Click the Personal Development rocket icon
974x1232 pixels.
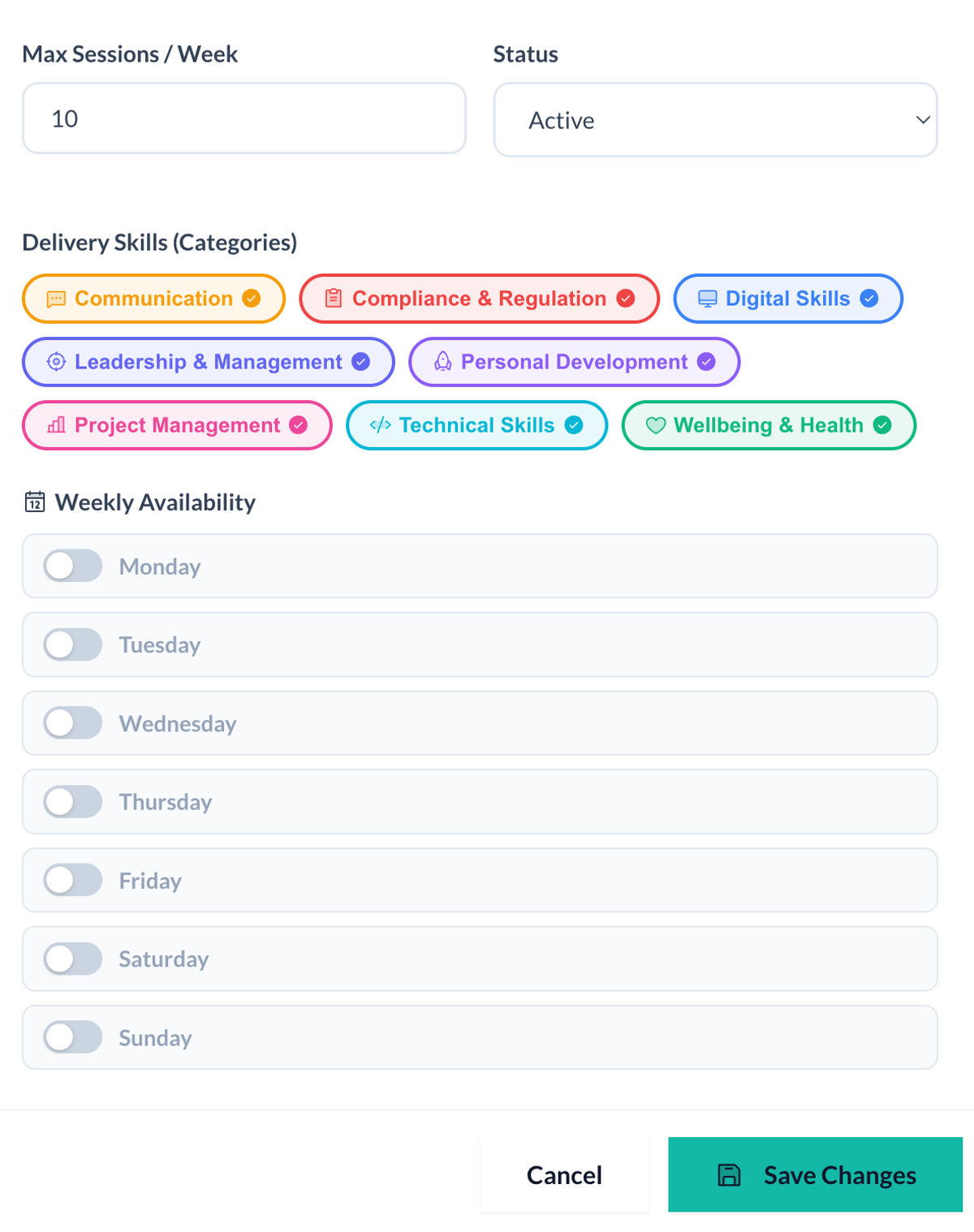coord(442,361)
